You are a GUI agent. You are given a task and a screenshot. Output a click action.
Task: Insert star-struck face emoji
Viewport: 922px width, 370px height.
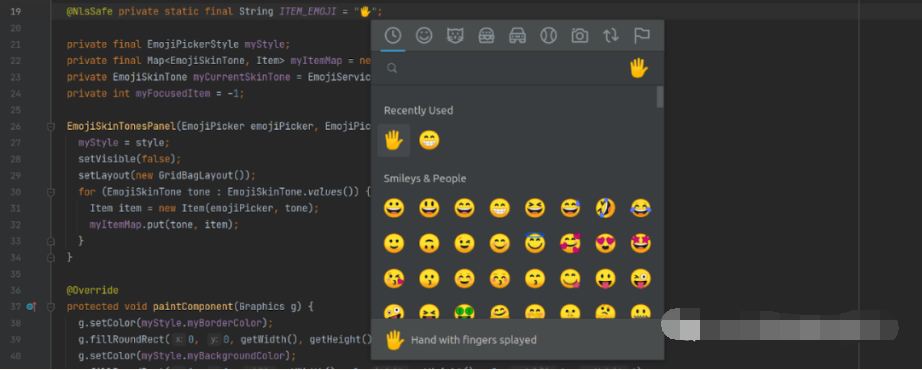pos(641,244)
